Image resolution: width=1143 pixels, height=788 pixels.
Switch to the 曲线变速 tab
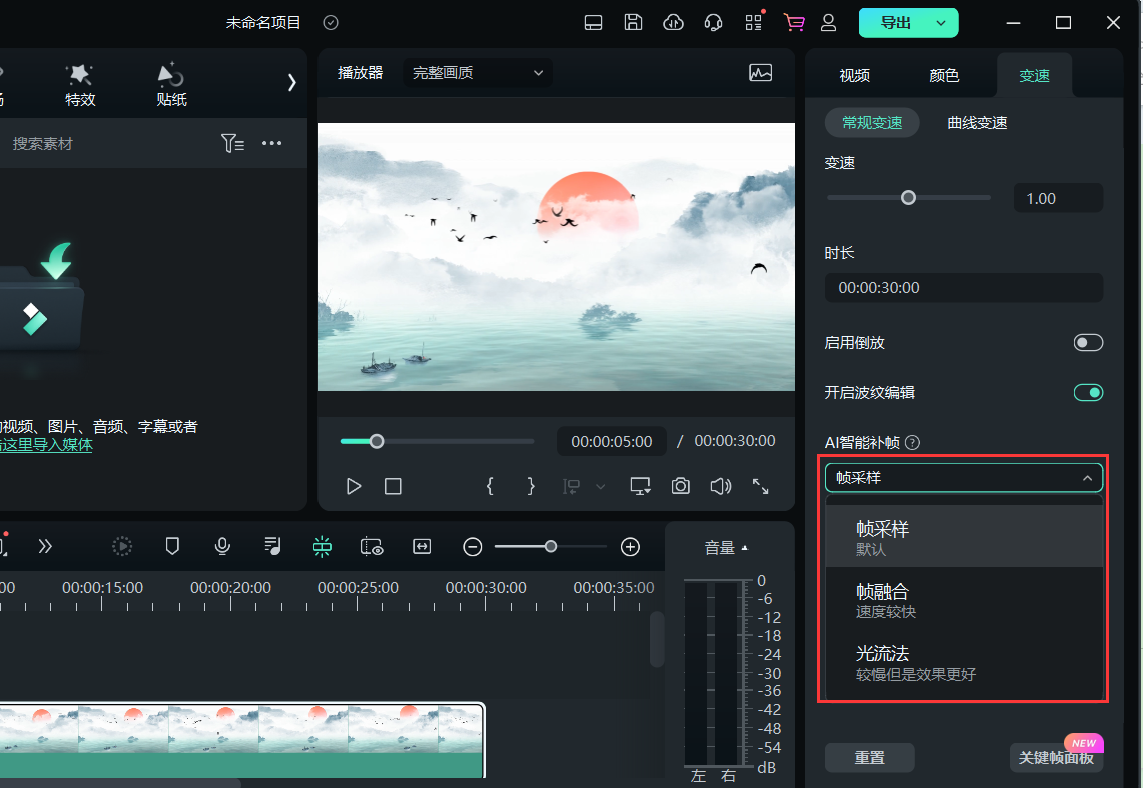tap(976, 122)
